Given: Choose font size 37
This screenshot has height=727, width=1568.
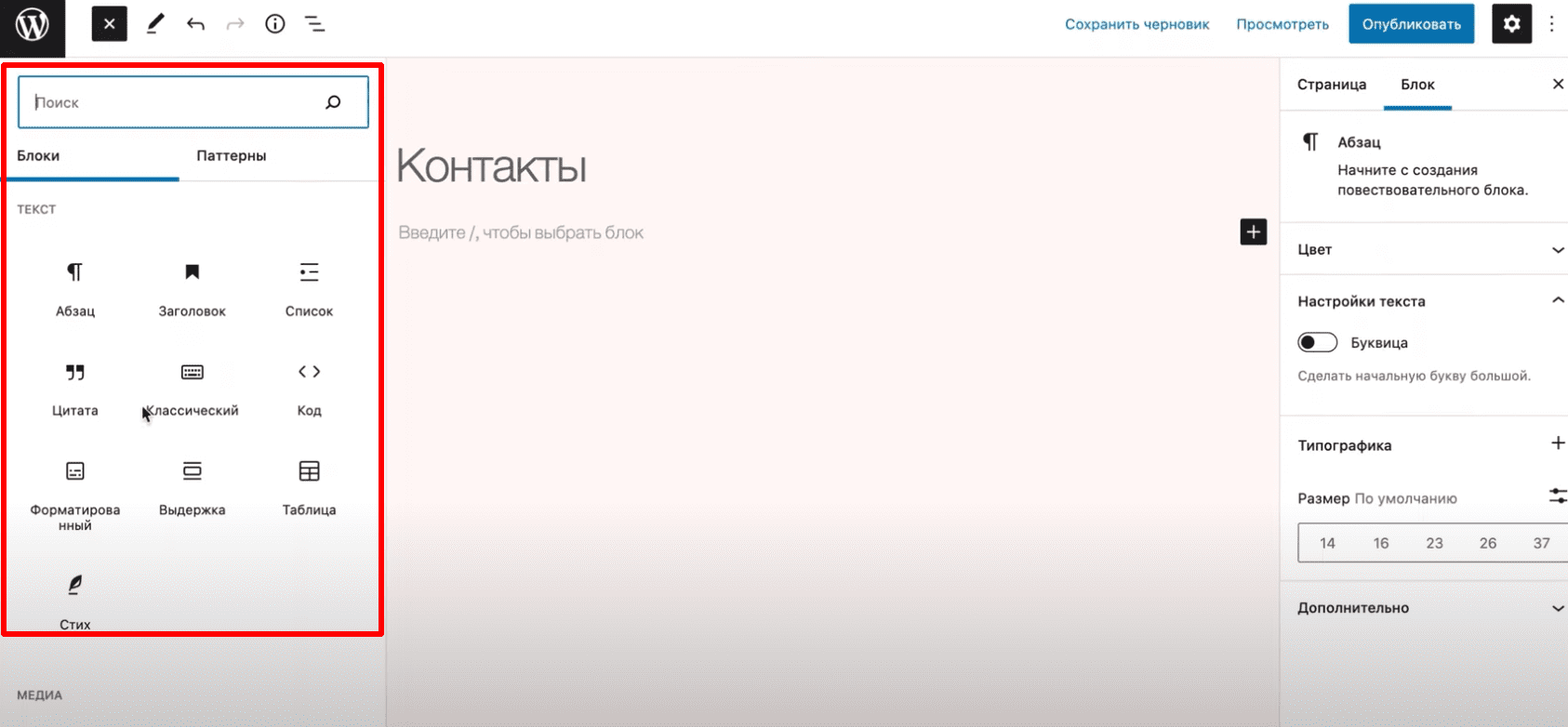Looking at the screenshot, I should pos(1541,543).
